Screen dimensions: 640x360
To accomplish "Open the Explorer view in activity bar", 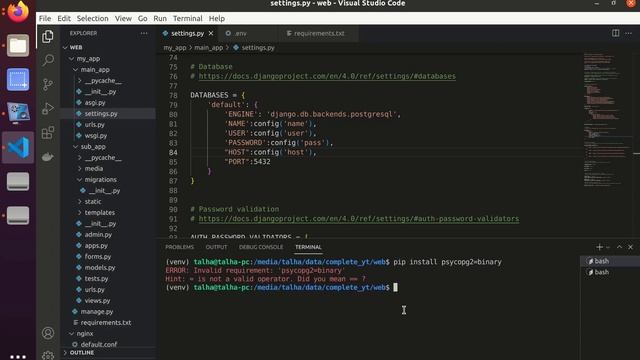I will click(x=48, y=36).
